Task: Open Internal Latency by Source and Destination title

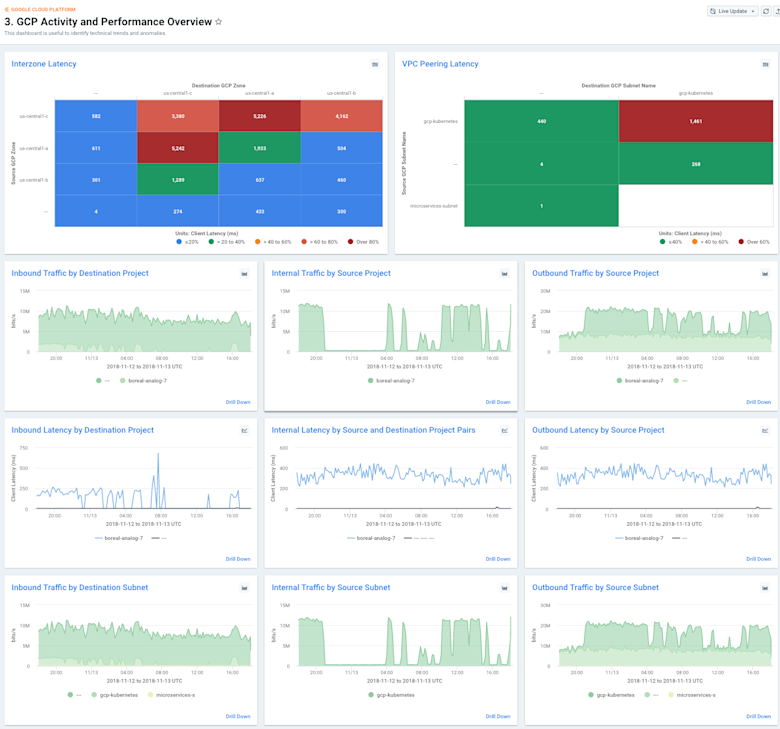Action: click(374, 430)
